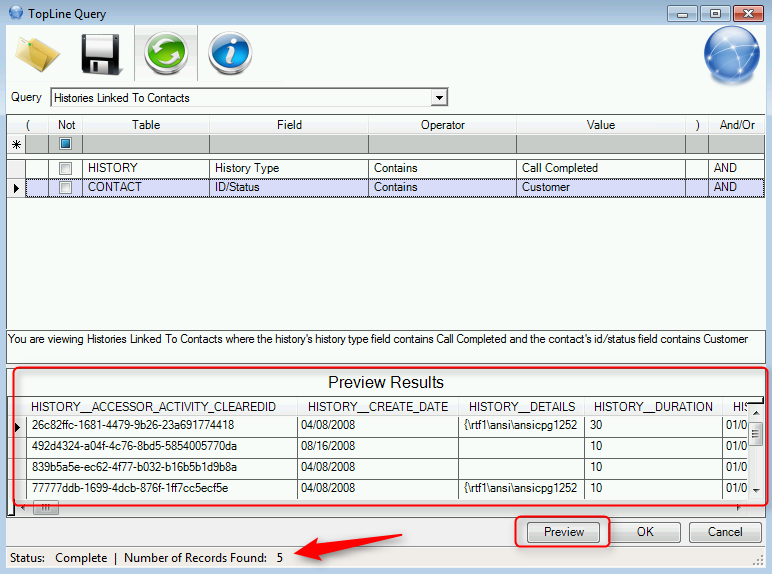
Task: Toggle Not checkbox for HISTORY row
Action: click(65, 168)
